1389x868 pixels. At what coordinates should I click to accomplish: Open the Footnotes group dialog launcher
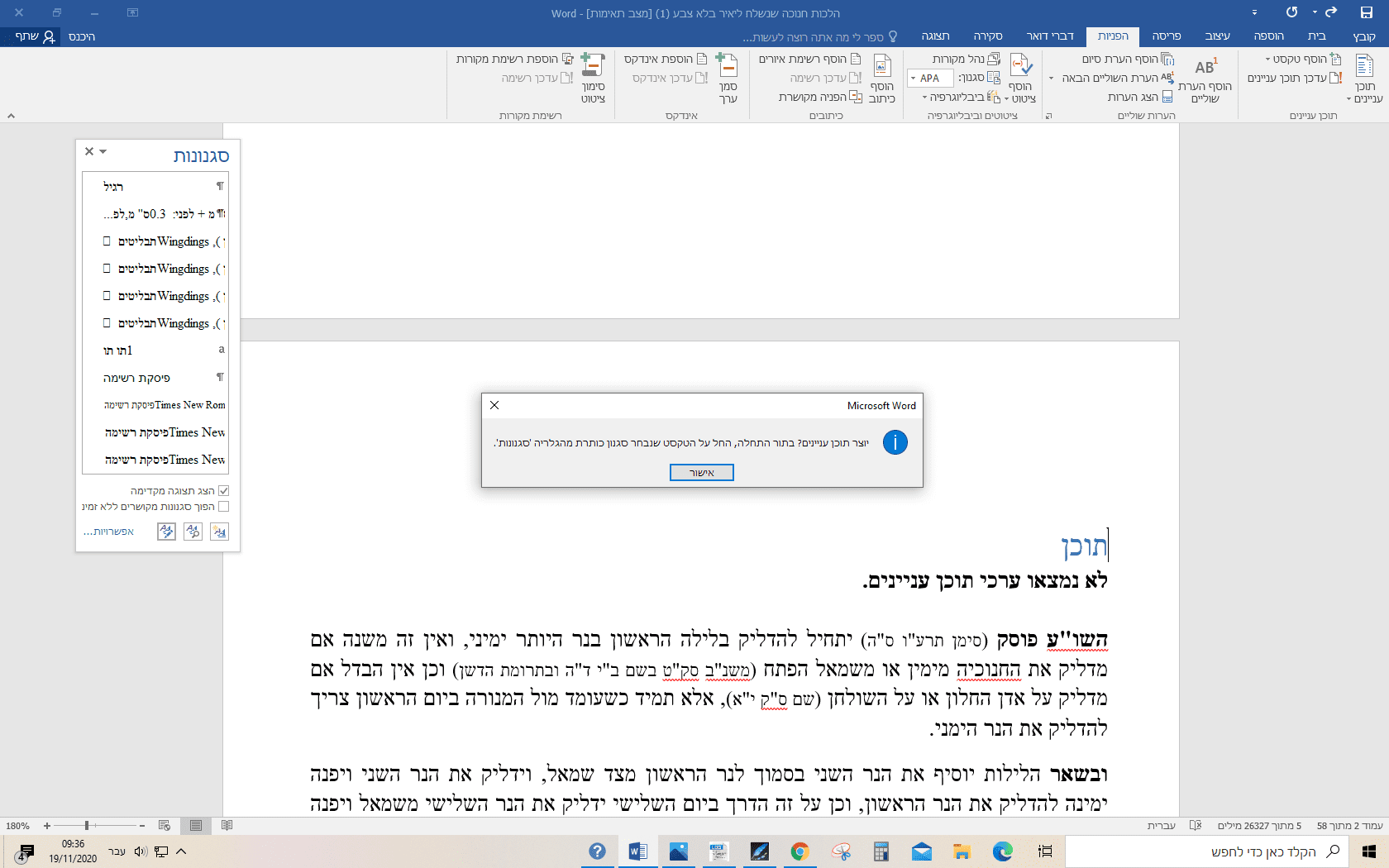1048,116
